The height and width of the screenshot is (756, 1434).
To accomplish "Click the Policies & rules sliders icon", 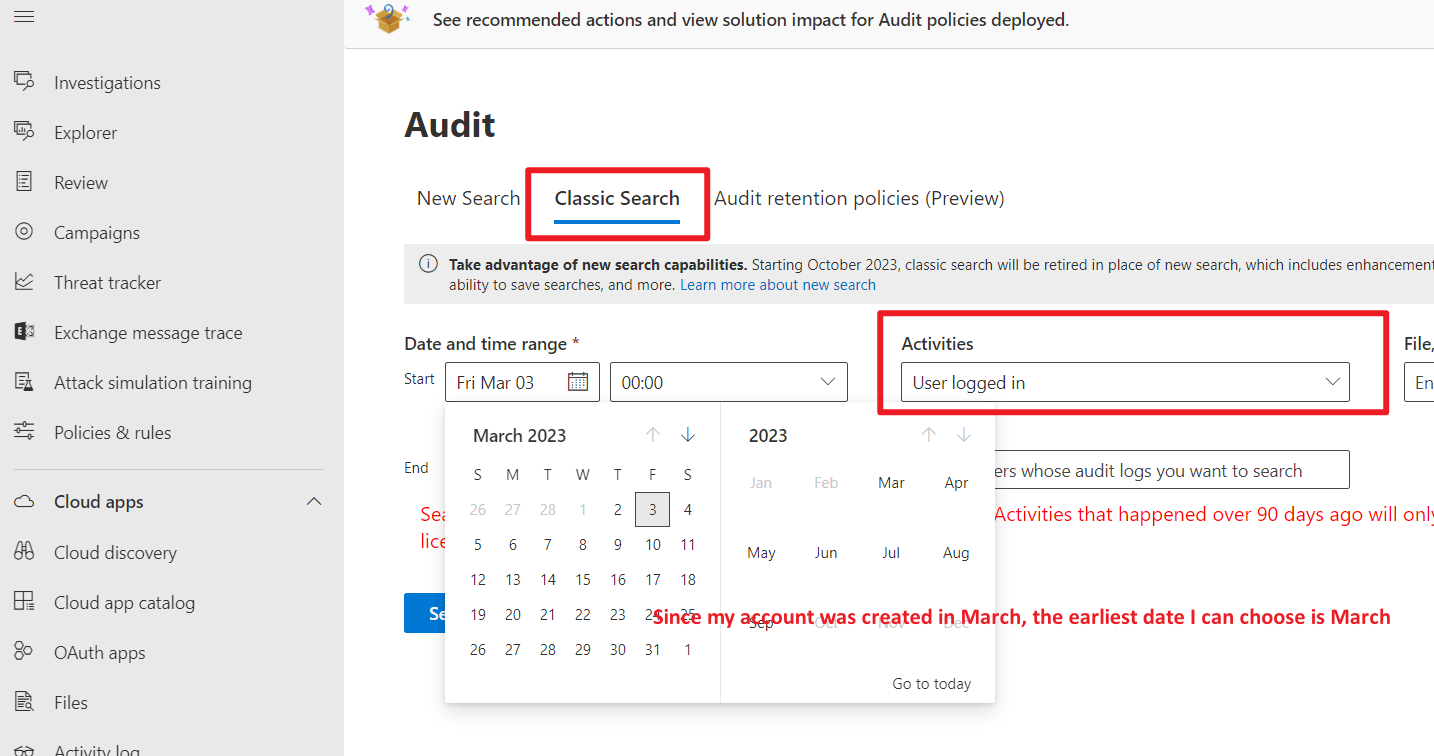I will coord(24,432).
